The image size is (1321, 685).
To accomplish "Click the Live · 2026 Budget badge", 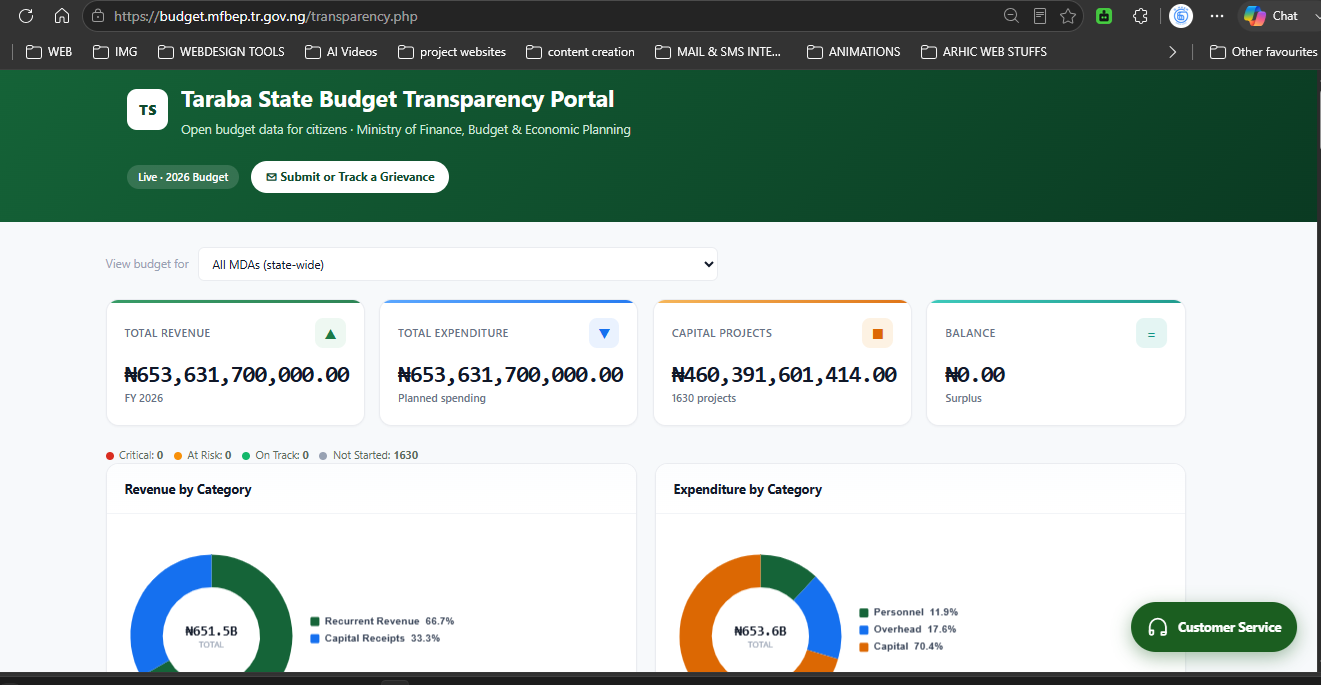I will tap(183, 177).
